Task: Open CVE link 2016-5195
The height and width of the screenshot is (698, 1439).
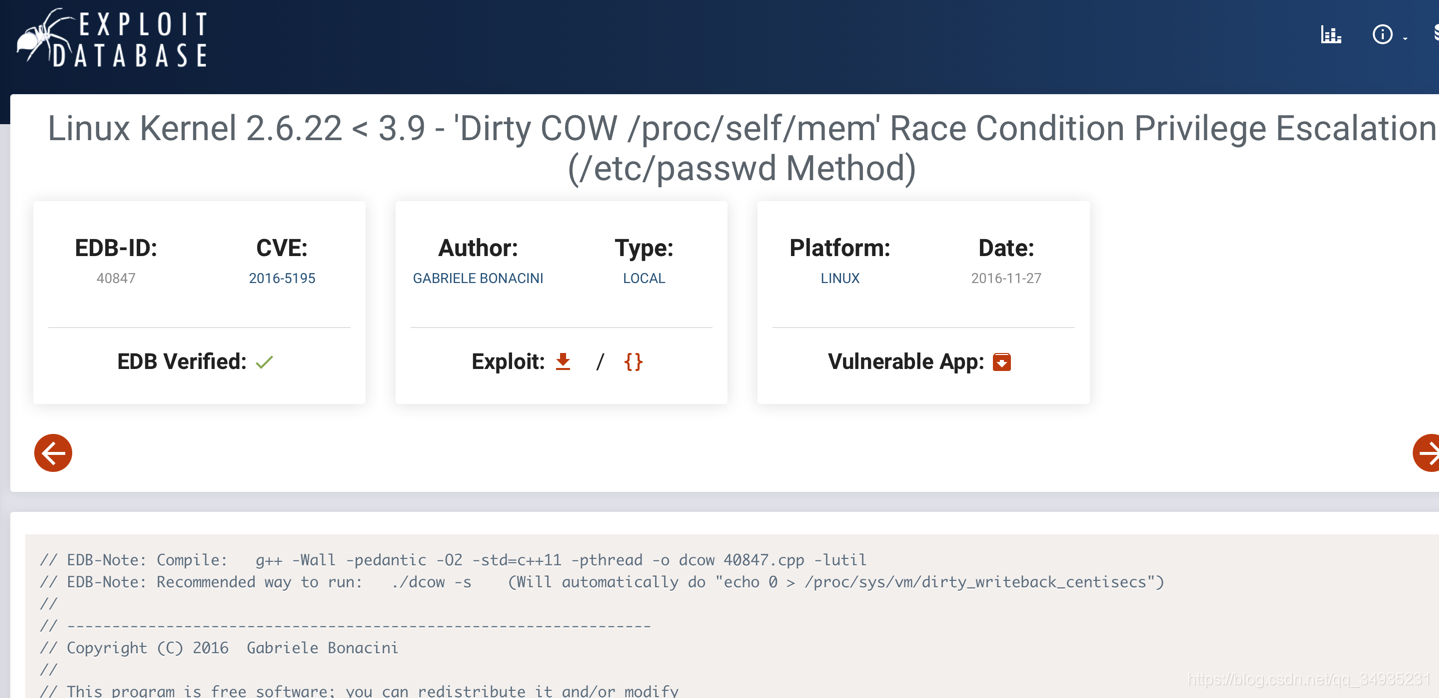Action: pyautogui.click(x=282, y=278)
